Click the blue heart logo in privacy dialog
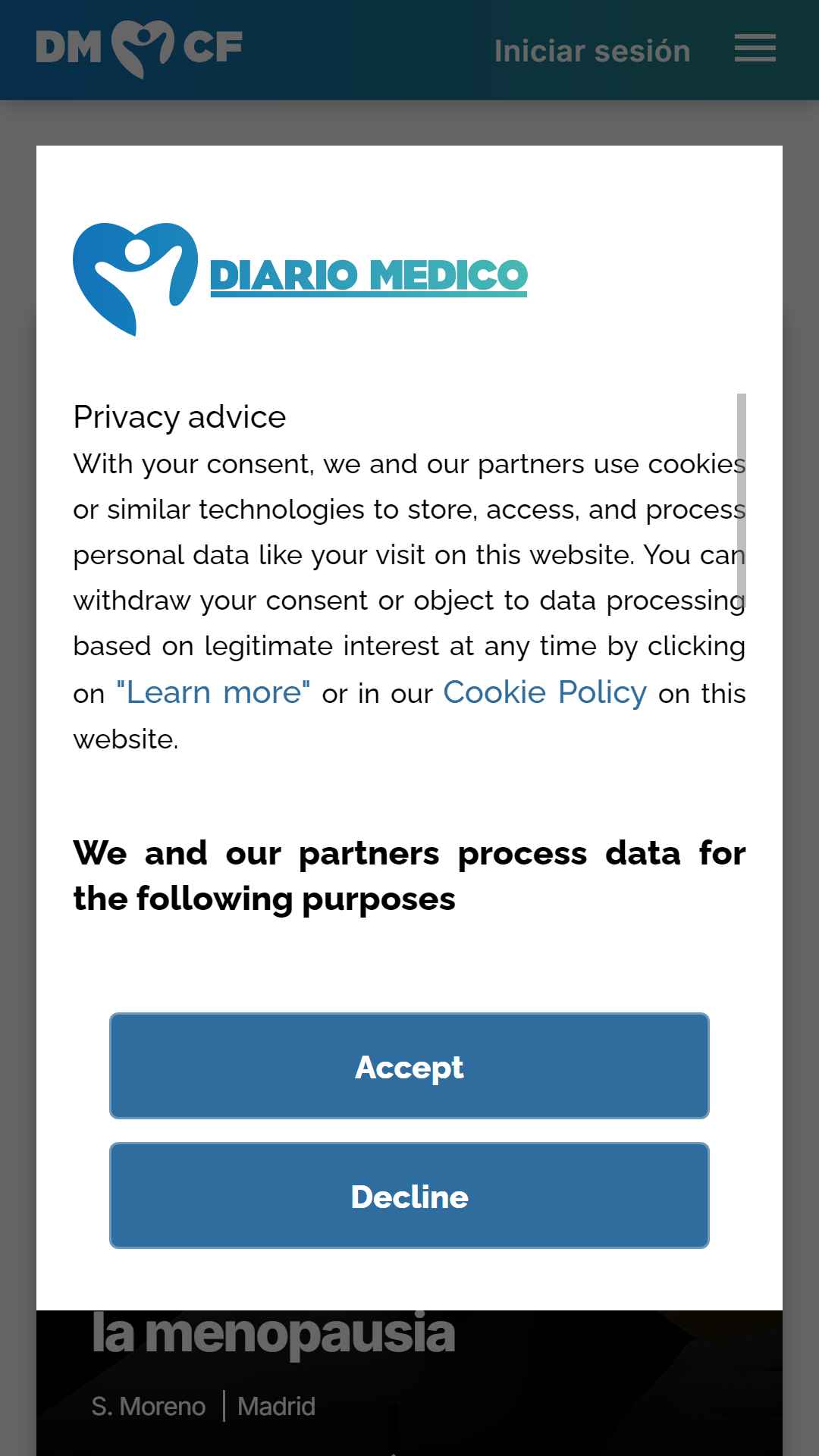Viewport: 819px width, 1456px height. coord(135,279)
